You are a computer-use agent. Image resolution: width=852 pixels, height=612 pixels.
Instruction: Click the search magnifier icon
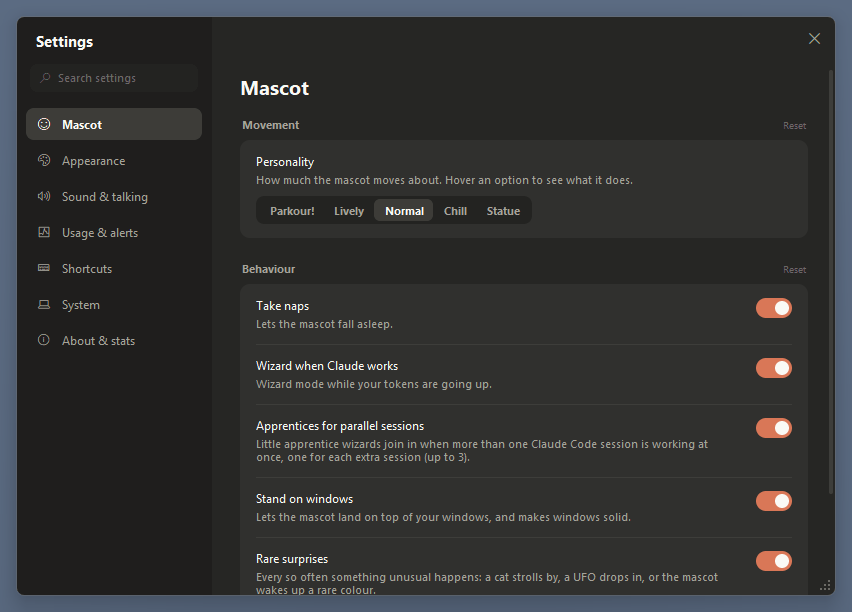point(46,78)
